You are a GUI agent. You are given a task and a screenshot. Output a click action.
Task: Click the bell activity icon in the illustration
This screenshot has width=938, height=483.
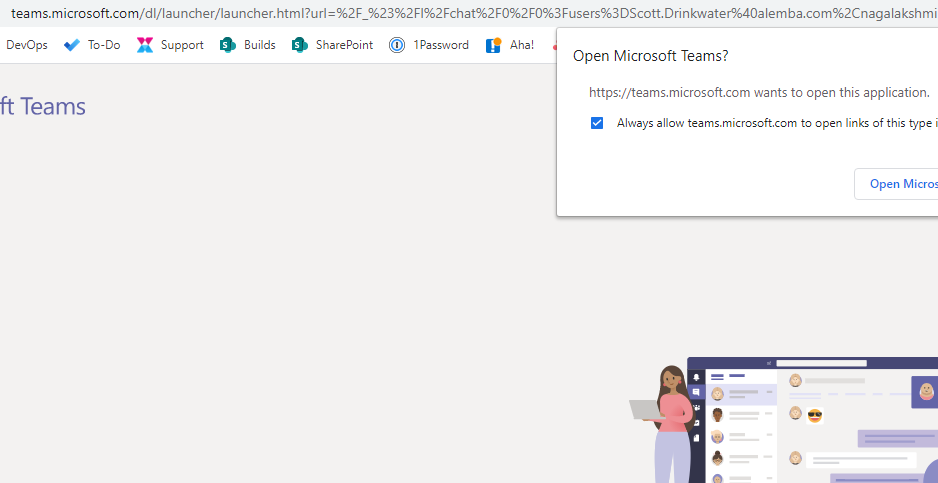[696, 378]
